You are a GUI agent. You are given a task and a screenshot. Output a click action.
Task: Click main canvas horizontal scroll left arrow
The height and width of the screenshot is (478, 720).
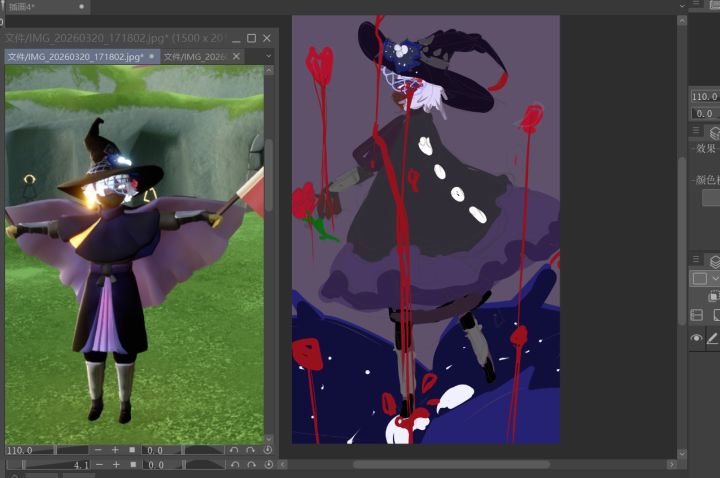[282, 465]
